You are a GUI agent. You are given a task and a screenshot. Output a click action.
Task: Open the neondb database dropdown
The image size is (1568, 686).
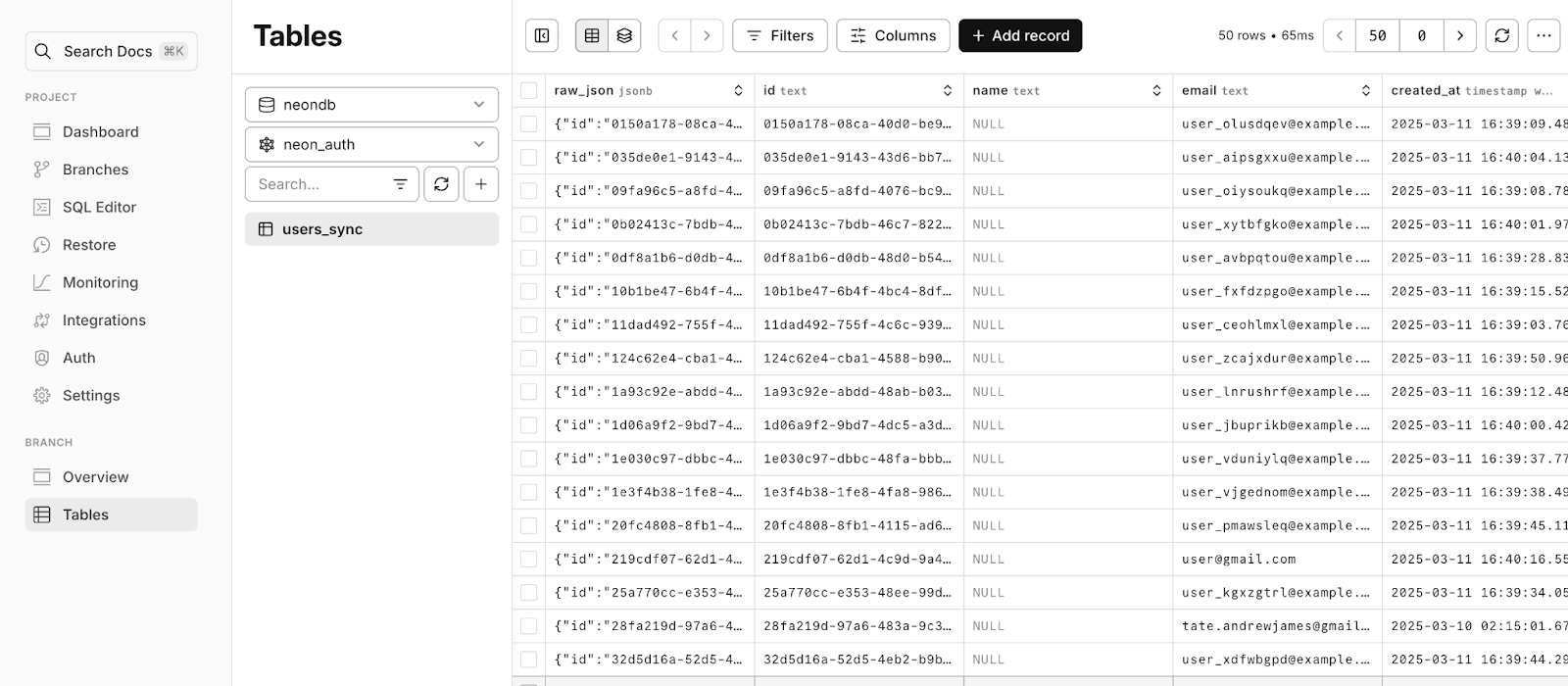point(371,105)
